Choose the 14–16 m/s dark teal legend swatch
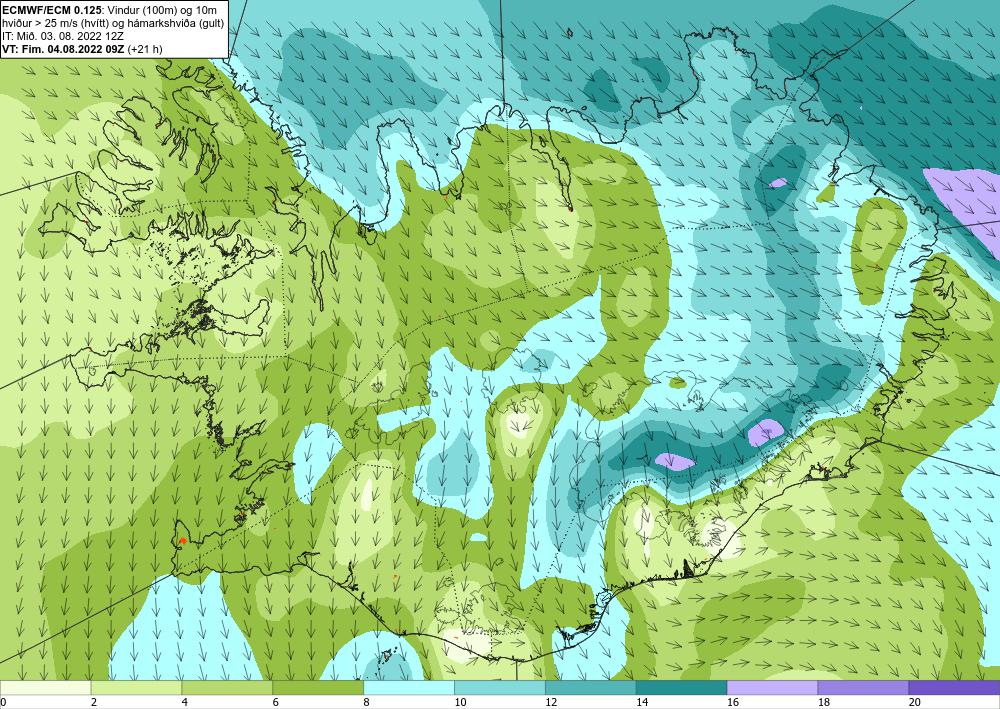The height and width of the screenshot is (709, 1000). pos(682,688)
